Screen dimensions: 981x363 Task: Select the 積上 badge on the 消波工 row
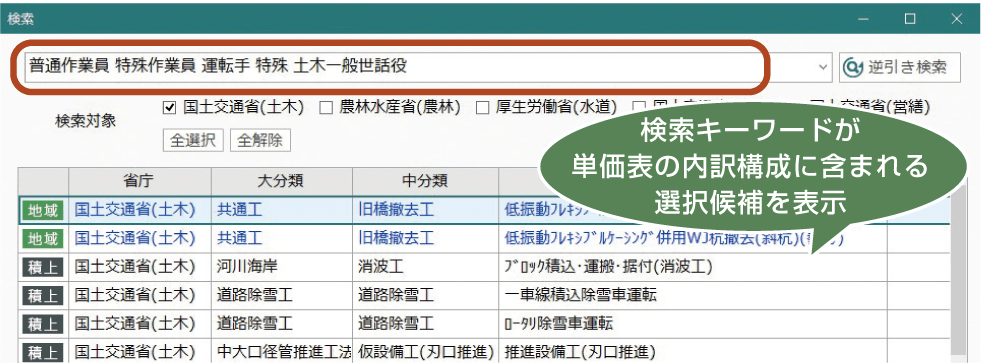pyautogui.click(x=43, y=267)
